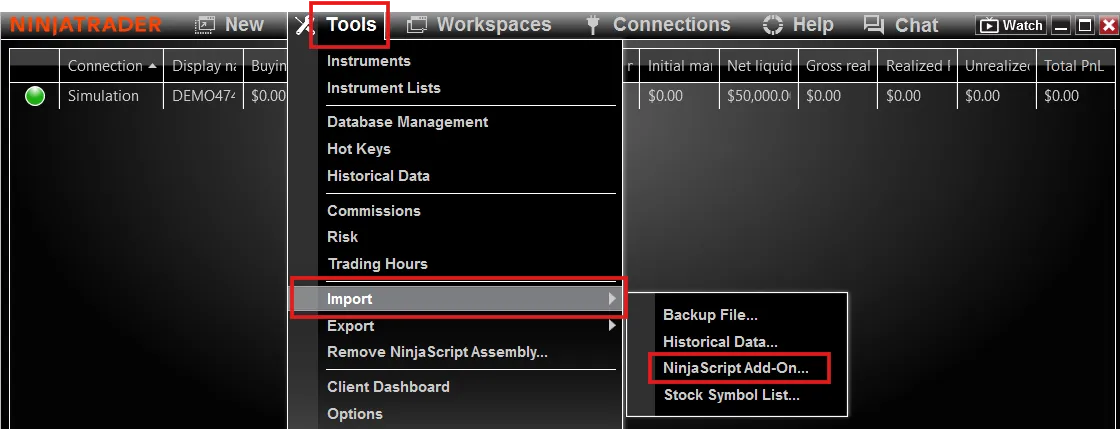1120x429 pixels.
Task: Click the DEMO474 display name cell
Action: pos(204,96)
